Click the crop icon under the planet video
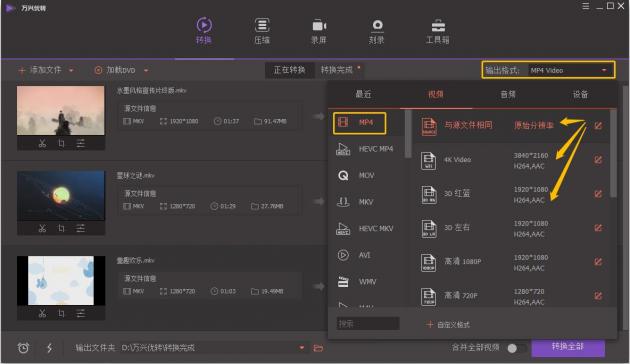Screen dimensions: 630x364 61,228
